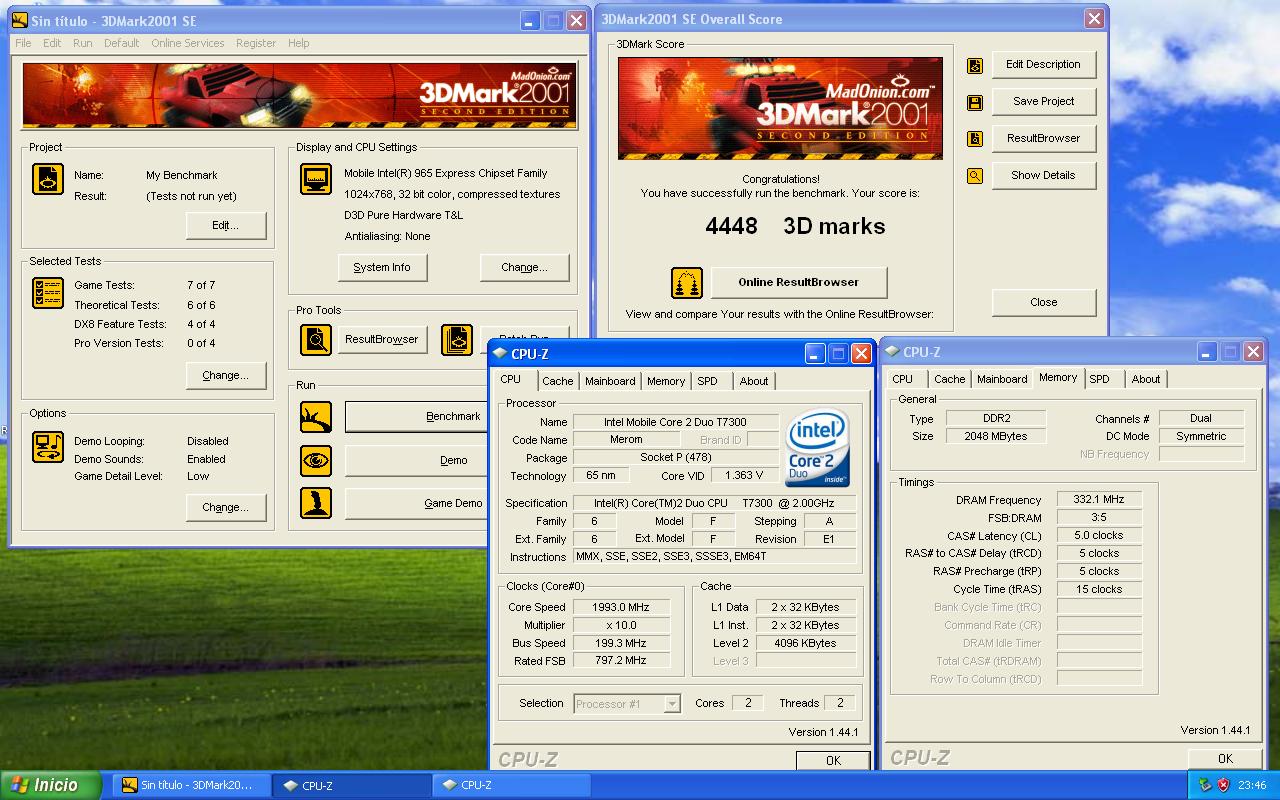Click the monitor icon in Display and CPU Settings
This screenshot has width=1280, height=800.
316,179
